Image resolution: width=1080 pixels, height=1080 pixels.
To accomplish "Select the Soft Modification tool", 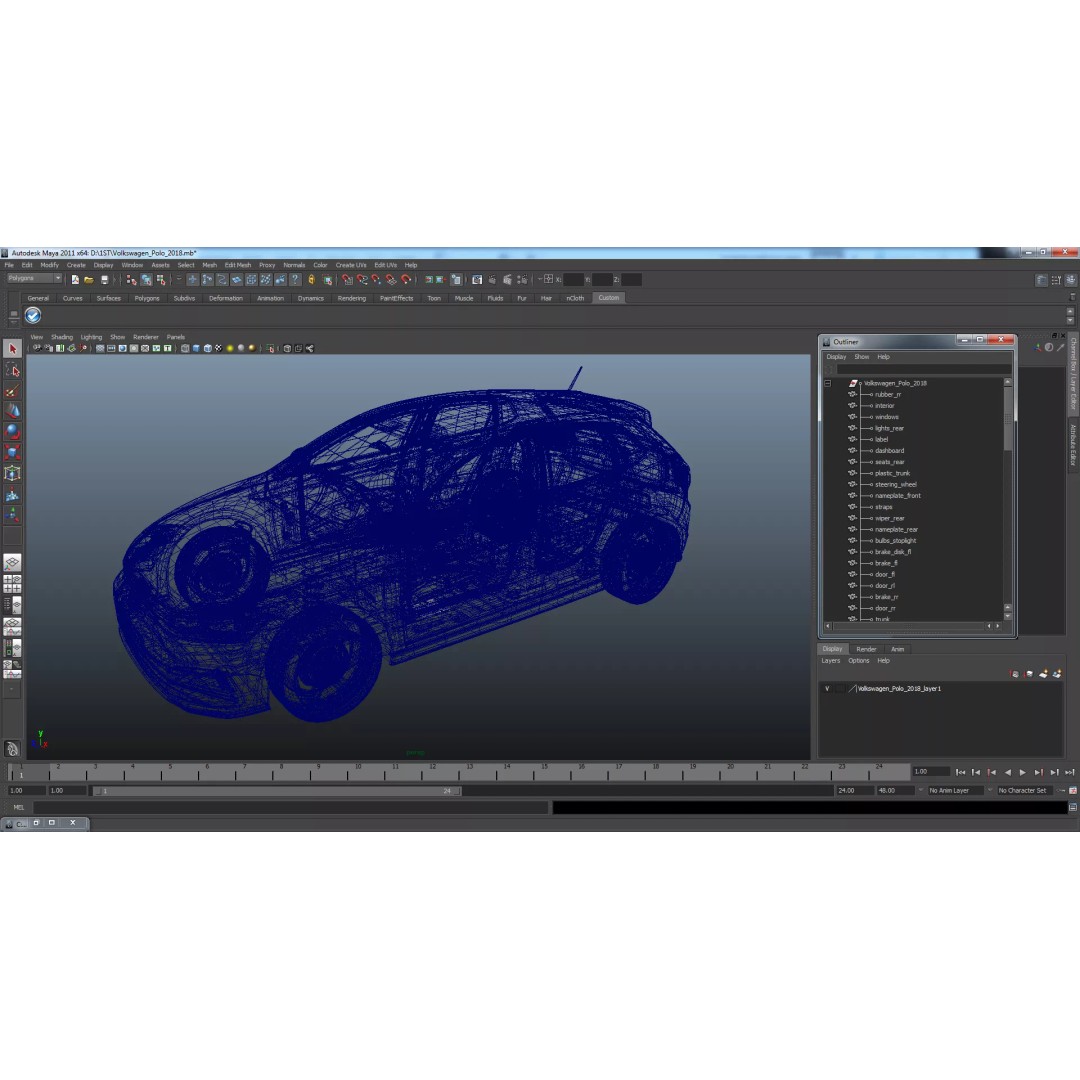I will point(12,494).
